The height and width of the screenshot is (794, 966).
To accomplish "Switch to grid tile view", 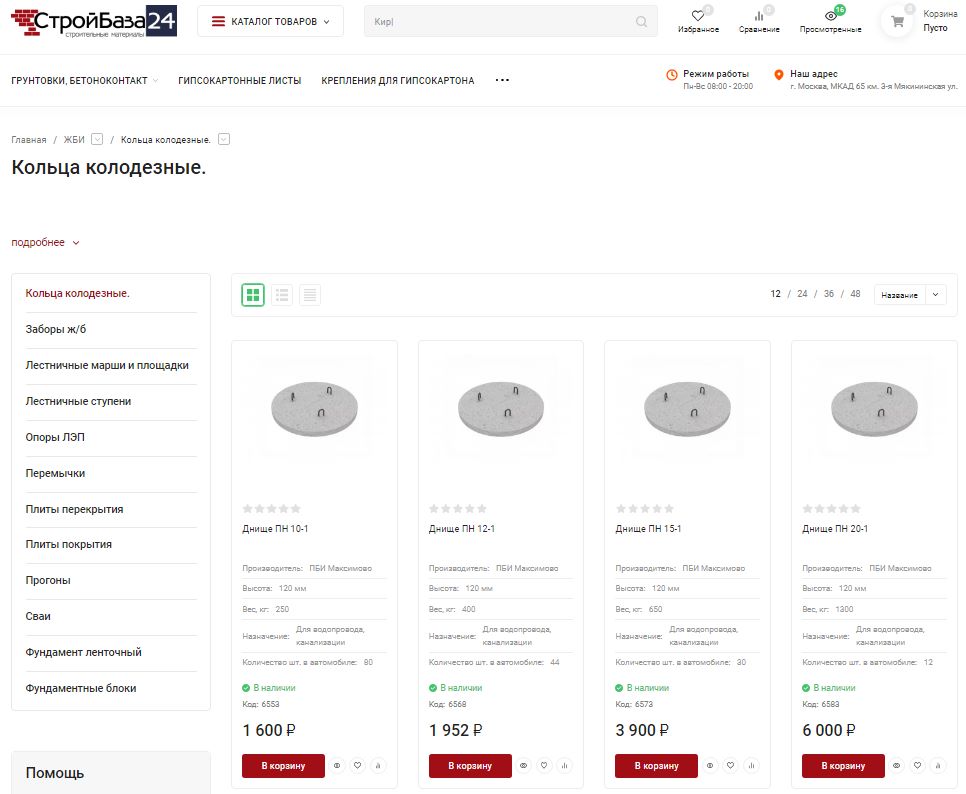I will pos(253,295).
